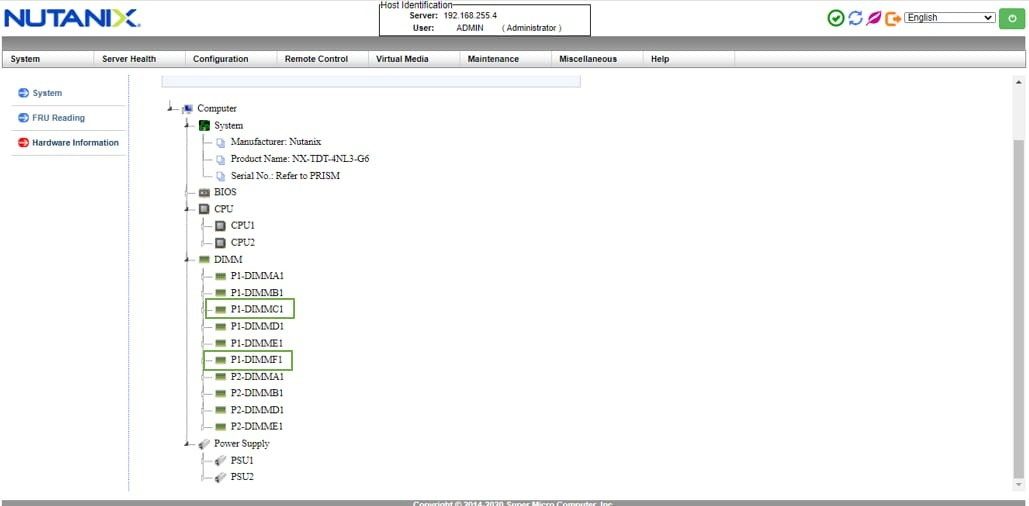This screenshot has width=1029, height=506.
Task: Collapse the System tree node
Action: (x=187, y=124)
